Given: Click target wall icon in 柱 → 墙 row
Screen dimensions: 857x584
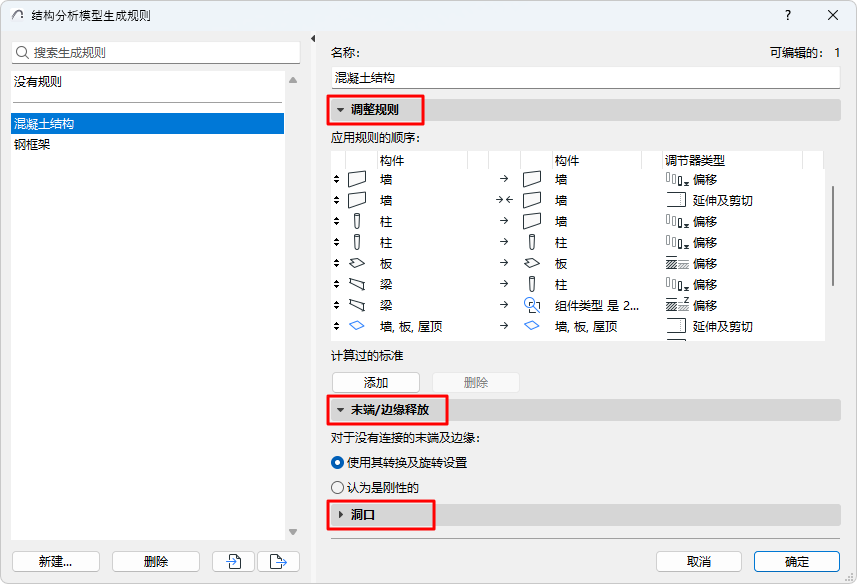Looking at the screenshot, I should [x=532, y=221].
